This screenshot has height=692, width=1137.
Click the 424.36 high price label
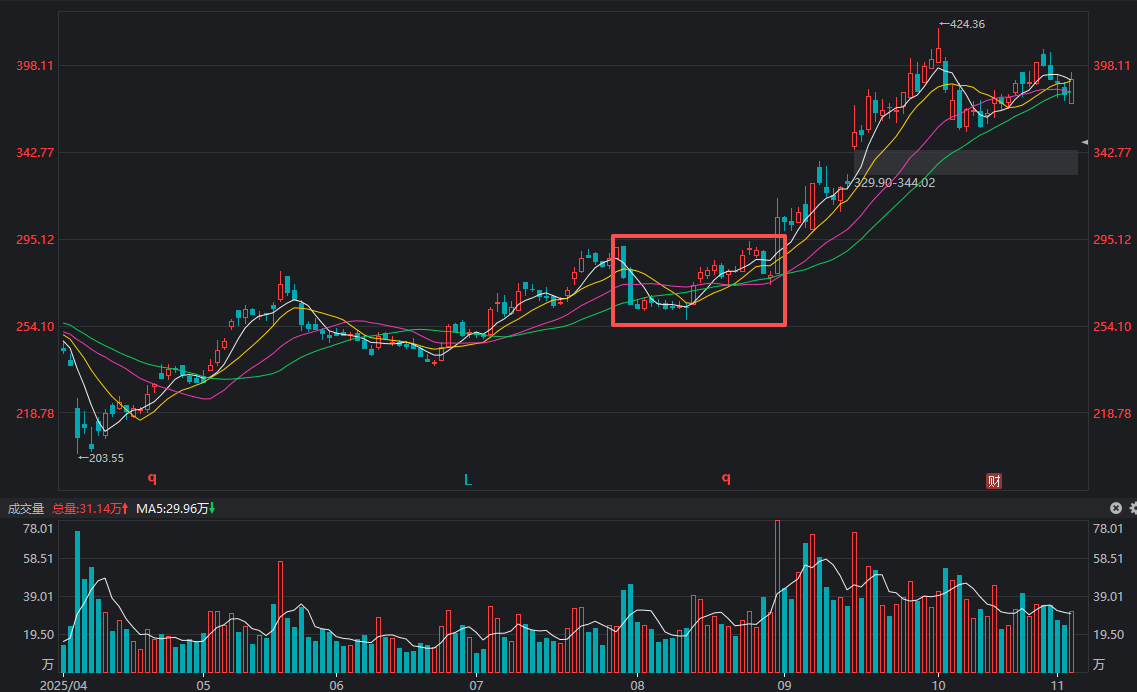click(x=962, y=24)
